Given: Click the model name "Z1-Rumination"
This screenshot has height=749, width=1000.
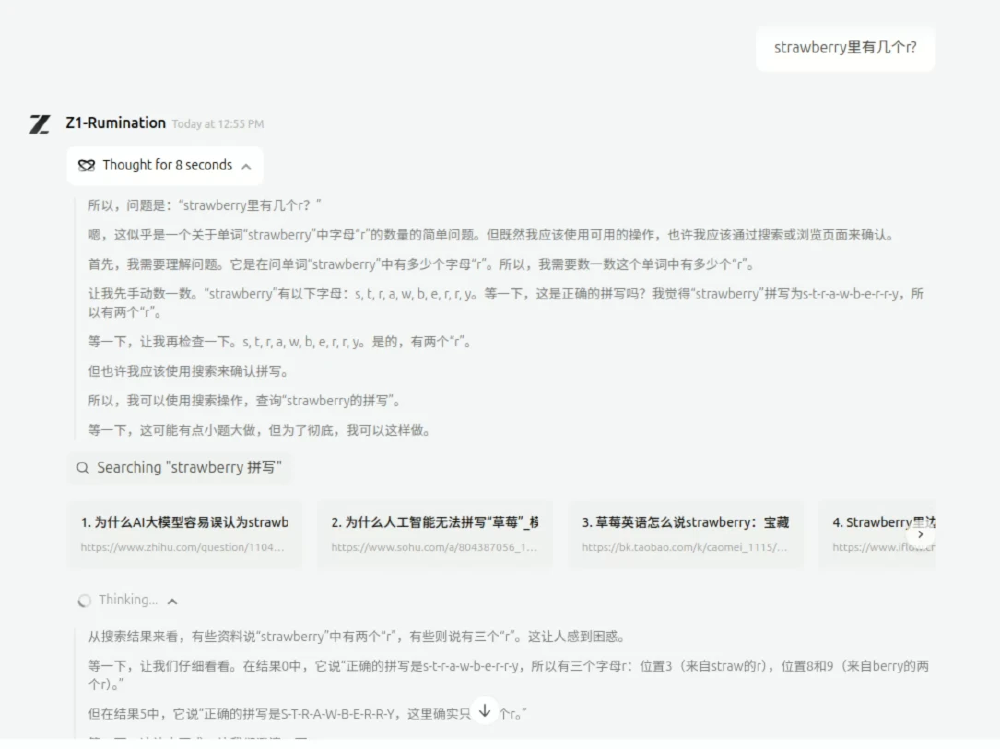Looking at the screenshot, I should [113, 123].
